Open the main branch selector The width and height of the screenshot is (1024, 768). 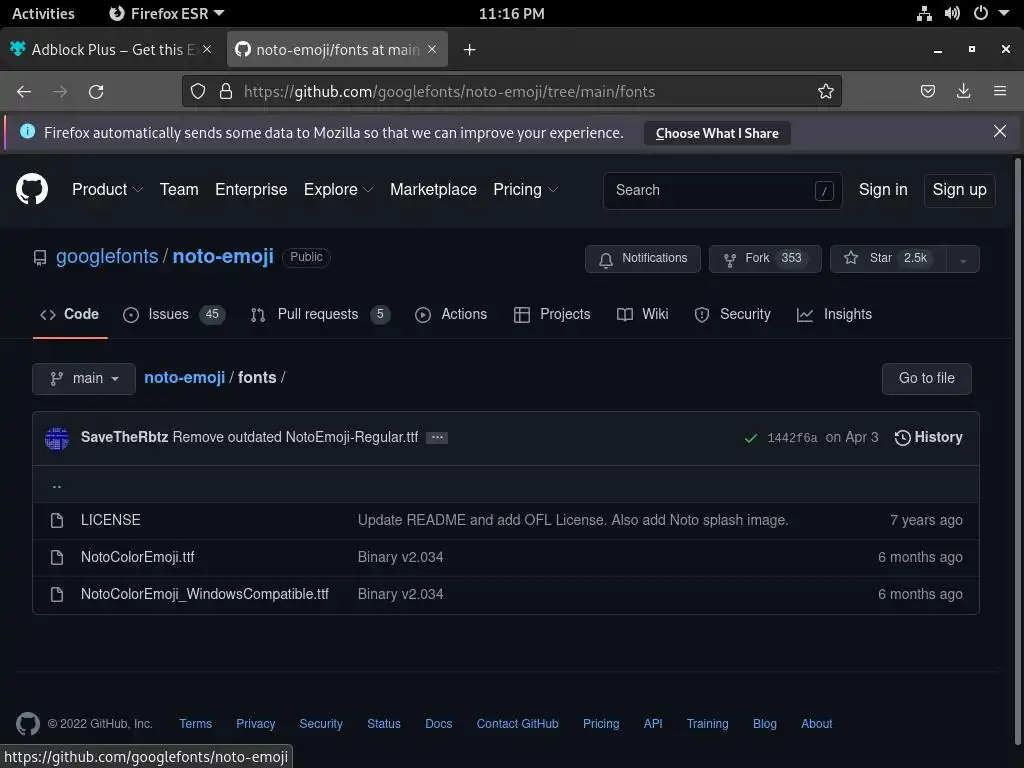point(84,379)
